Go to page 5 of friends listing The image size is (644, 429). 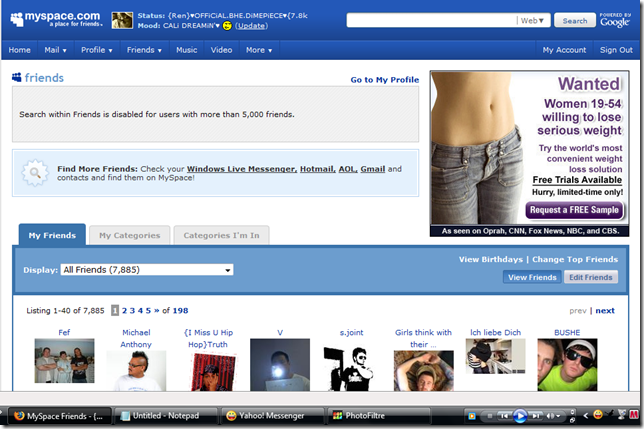(148, 311)
